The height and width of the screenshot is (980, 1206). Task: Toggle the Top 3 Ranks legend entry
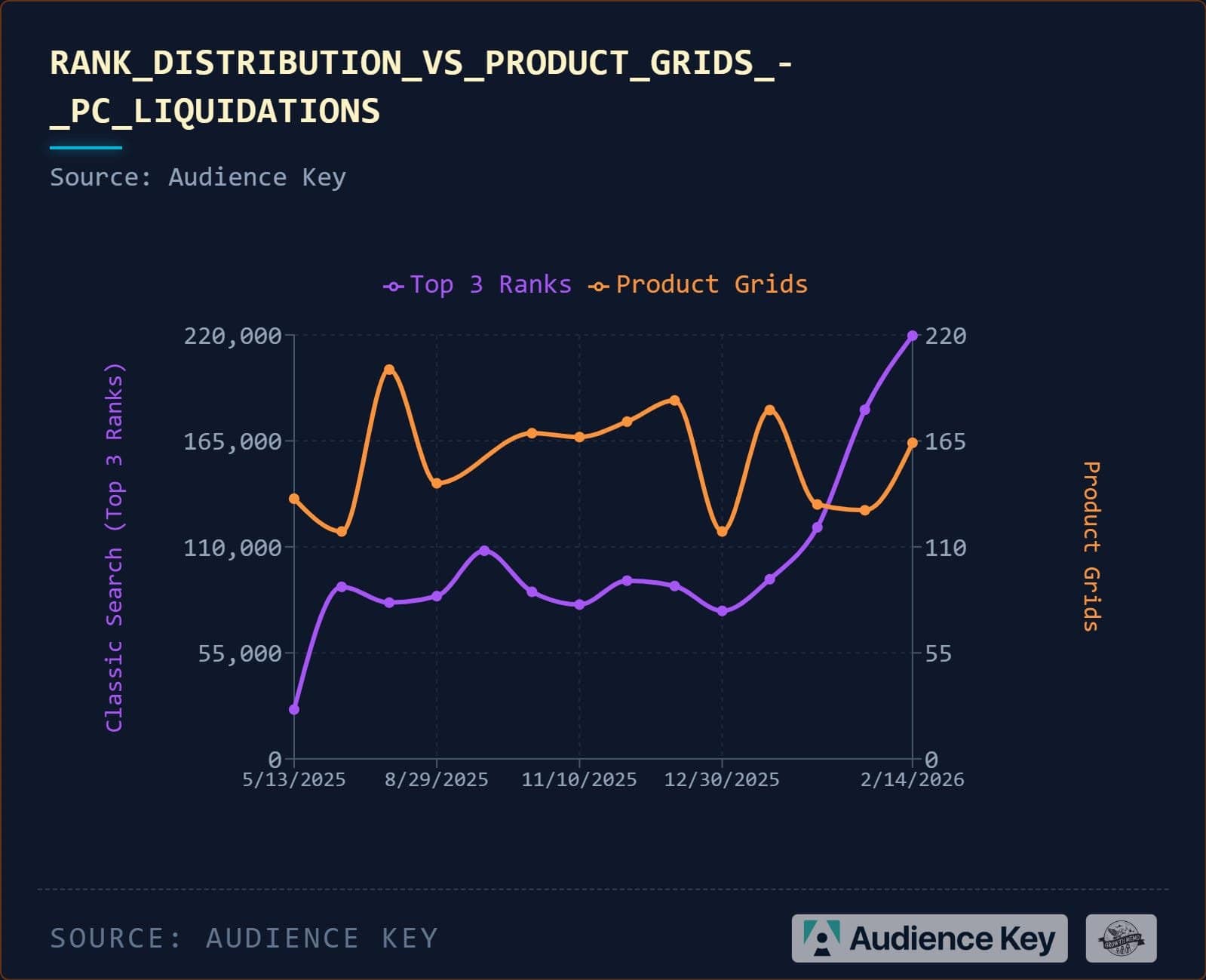(x=477, y=285)
